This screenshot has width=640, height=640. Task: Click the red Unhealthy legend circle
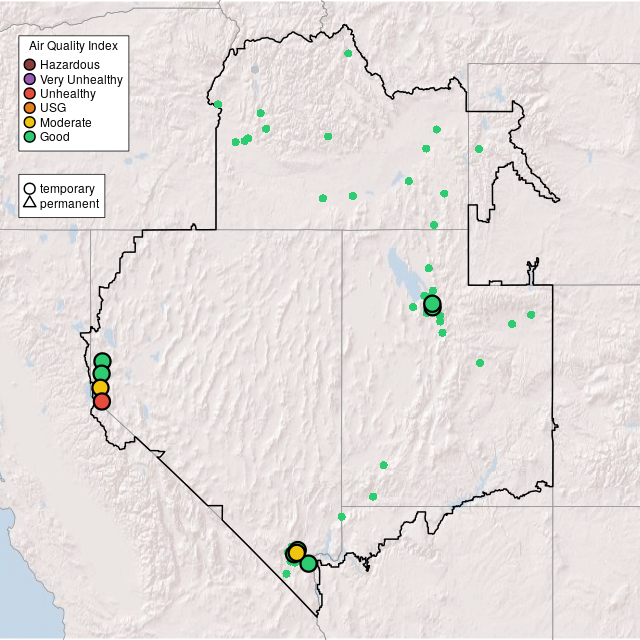[x=30, y=94]
